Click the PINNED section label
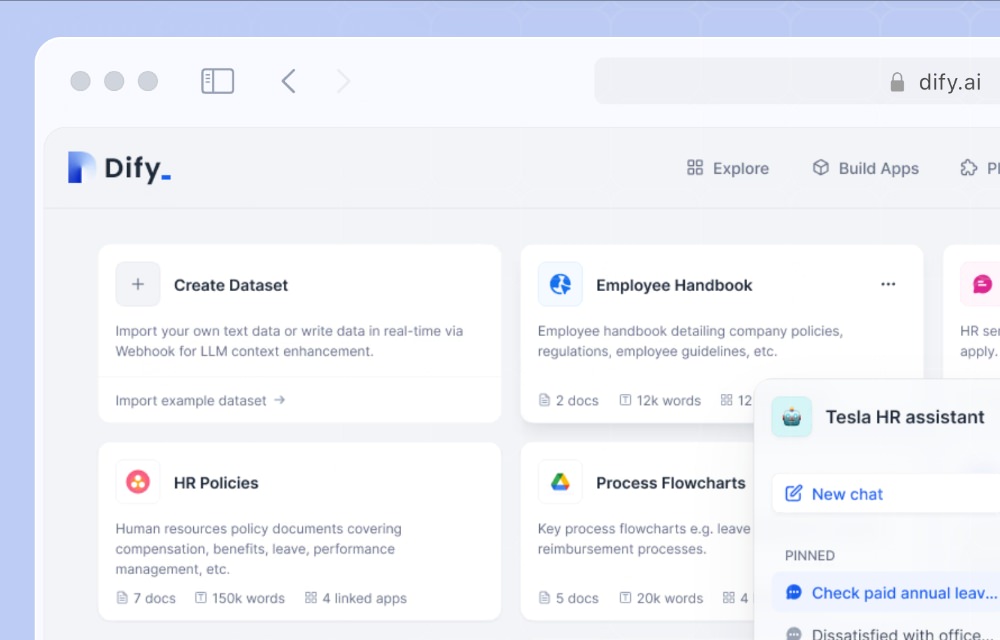This screenshot has height=640, width=1000. point(809,555)
